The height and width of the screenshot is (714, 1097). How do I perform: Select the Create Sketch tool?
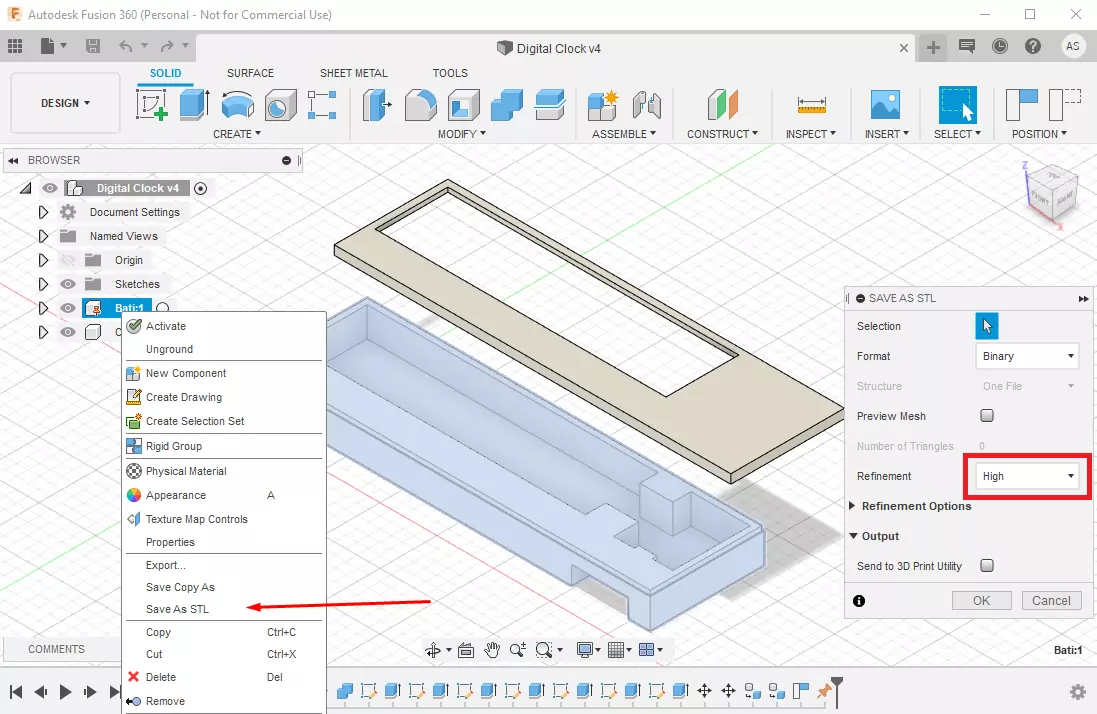(x=152, y=105)
